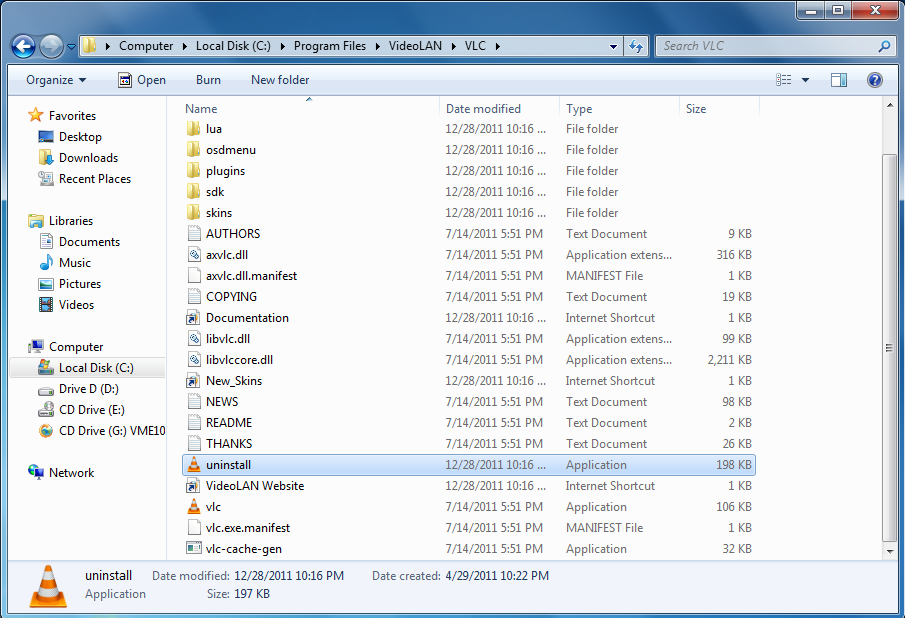Select Downloads in Favorites sidebar
Image resolution: width=905 pixels, height=618 pixels.
point(88,158)
